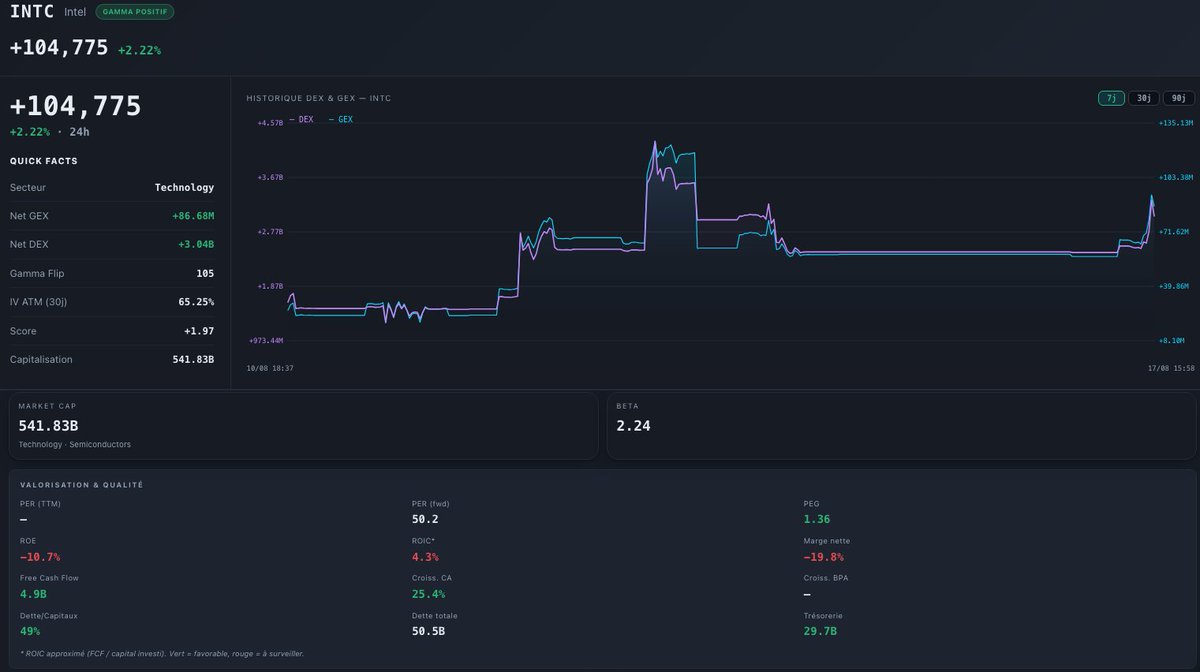1200x672 pixels.
Task: Click the +39.86M right axis label
Action: click(1174, 286)
